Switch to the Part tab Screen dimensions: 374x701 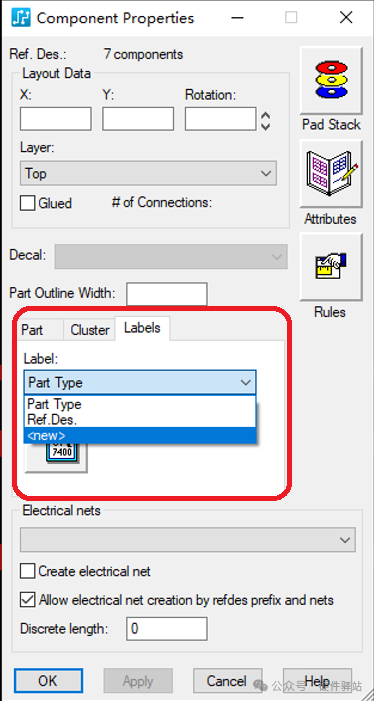tap(32, 330)
